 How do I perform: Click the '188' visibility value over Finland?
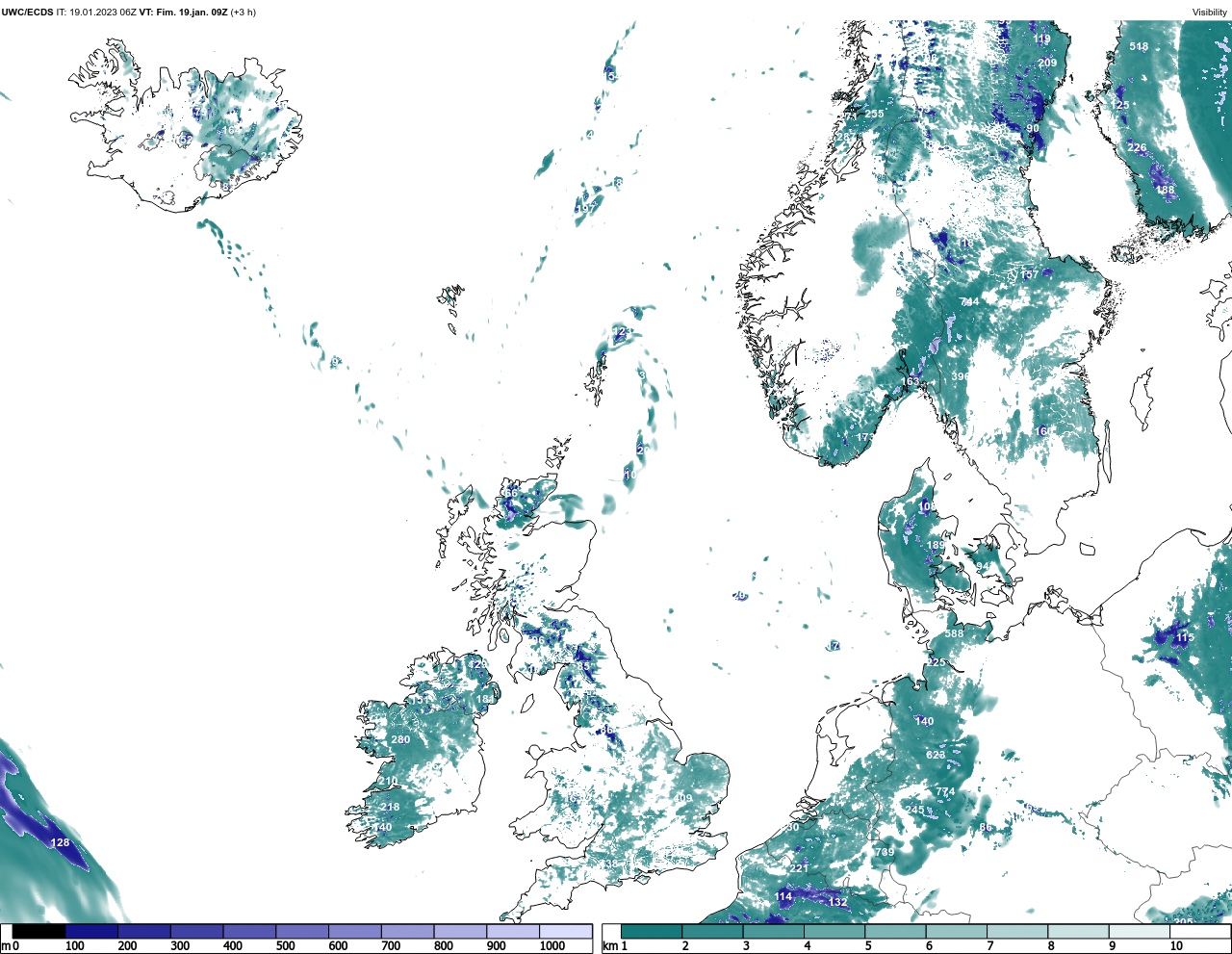coord(1166,191)
